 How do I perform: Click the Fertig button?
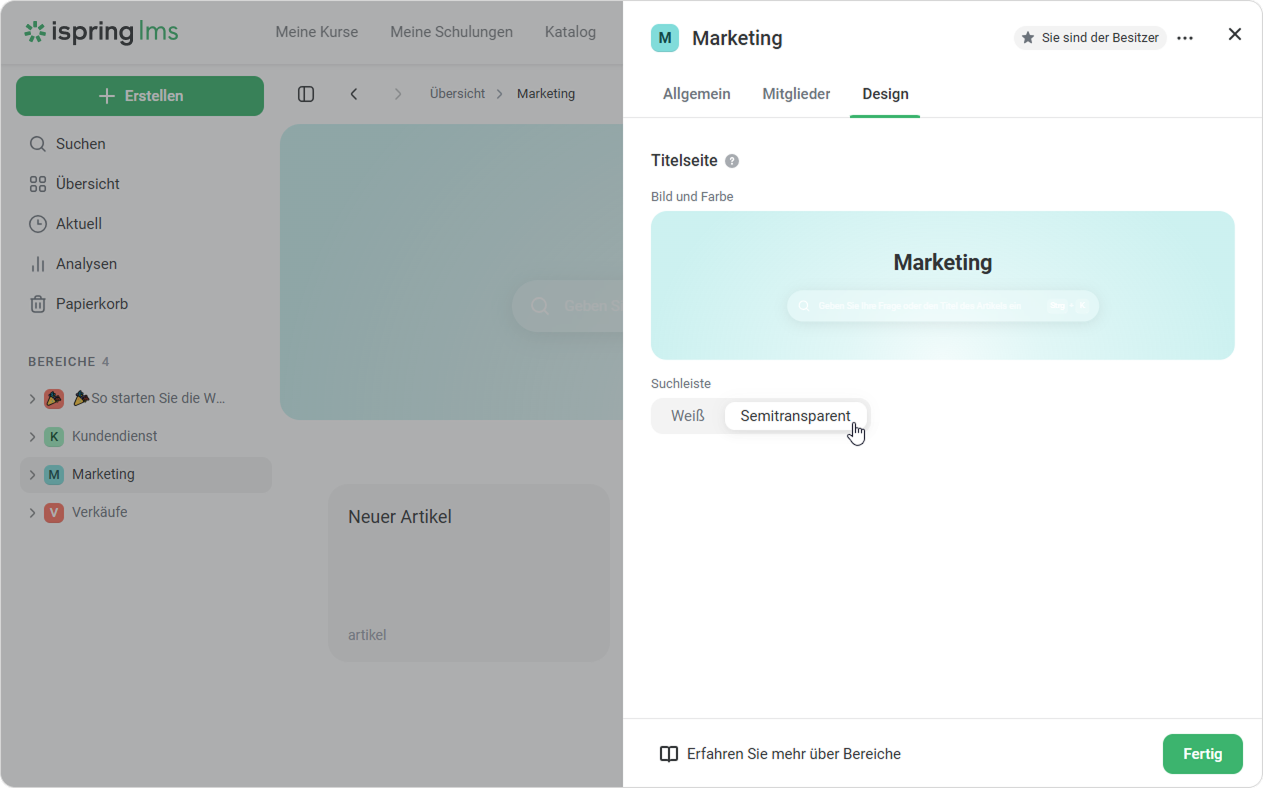point(1203,754)
